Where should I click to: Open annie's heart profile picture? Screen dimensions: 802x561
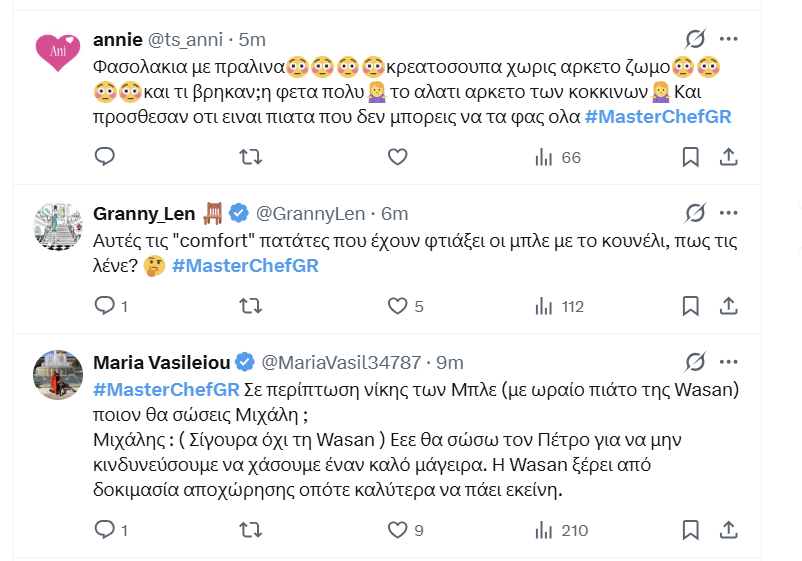tap(58, 52)
